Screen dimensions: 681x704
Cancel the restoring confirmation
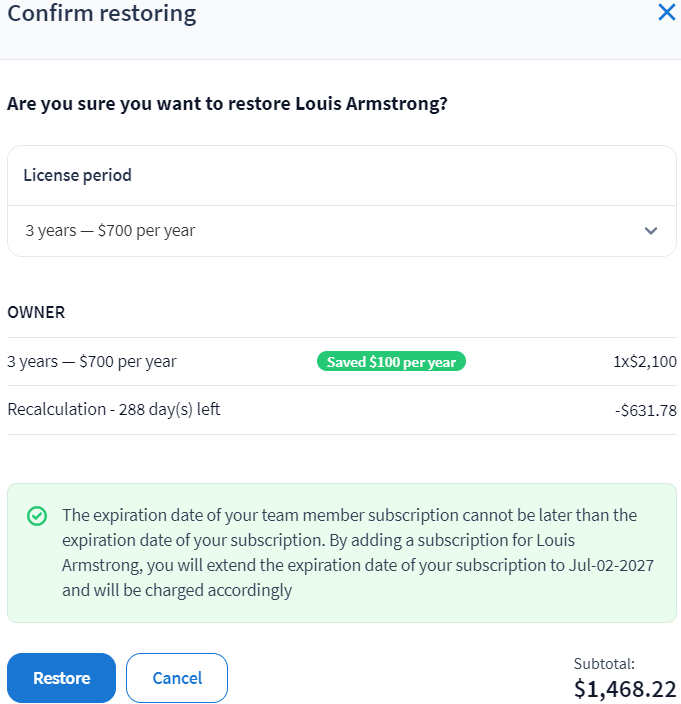coord(177,678)
